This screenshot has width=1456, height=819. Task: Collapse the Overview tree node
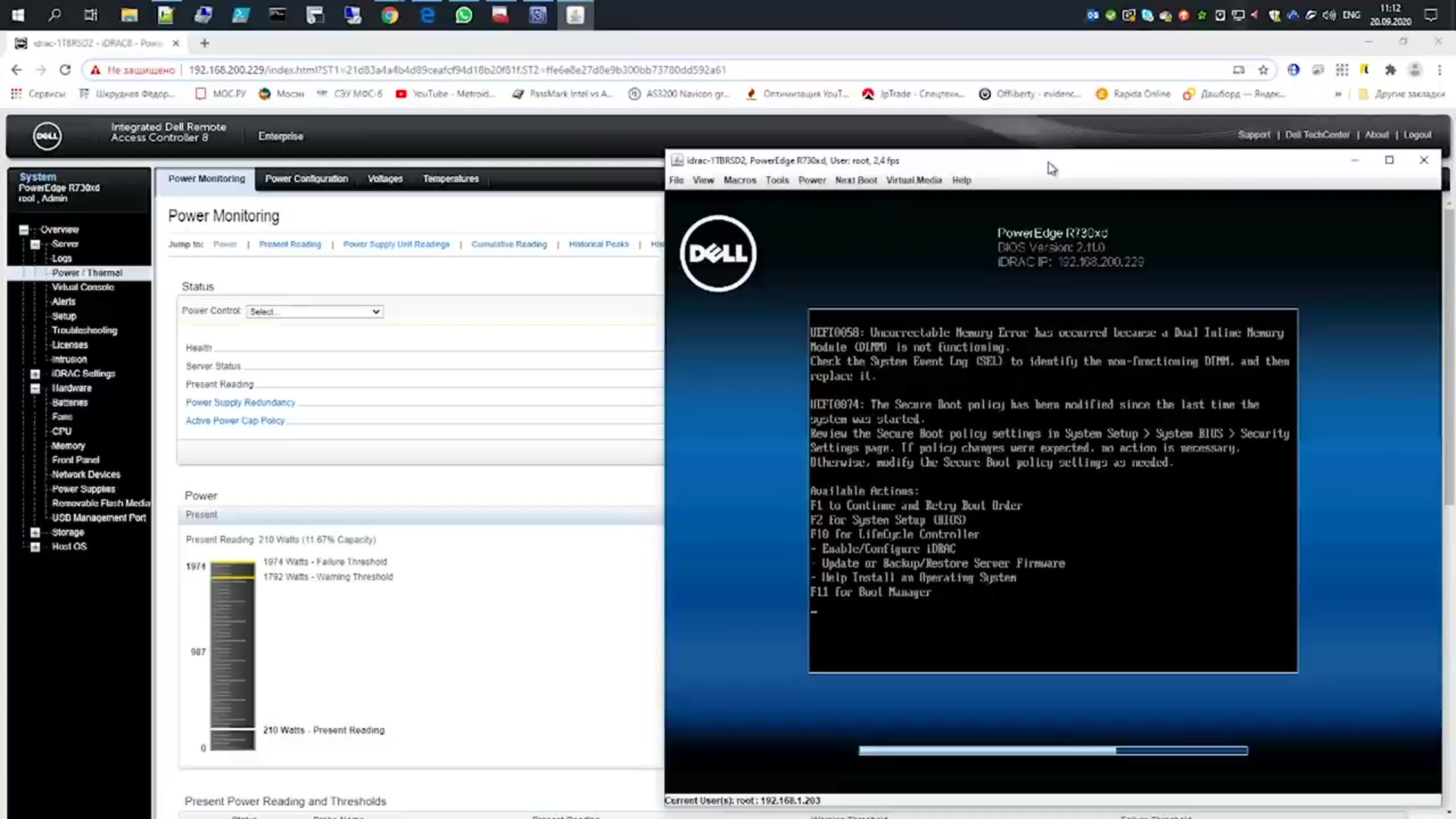click(24, 230)
